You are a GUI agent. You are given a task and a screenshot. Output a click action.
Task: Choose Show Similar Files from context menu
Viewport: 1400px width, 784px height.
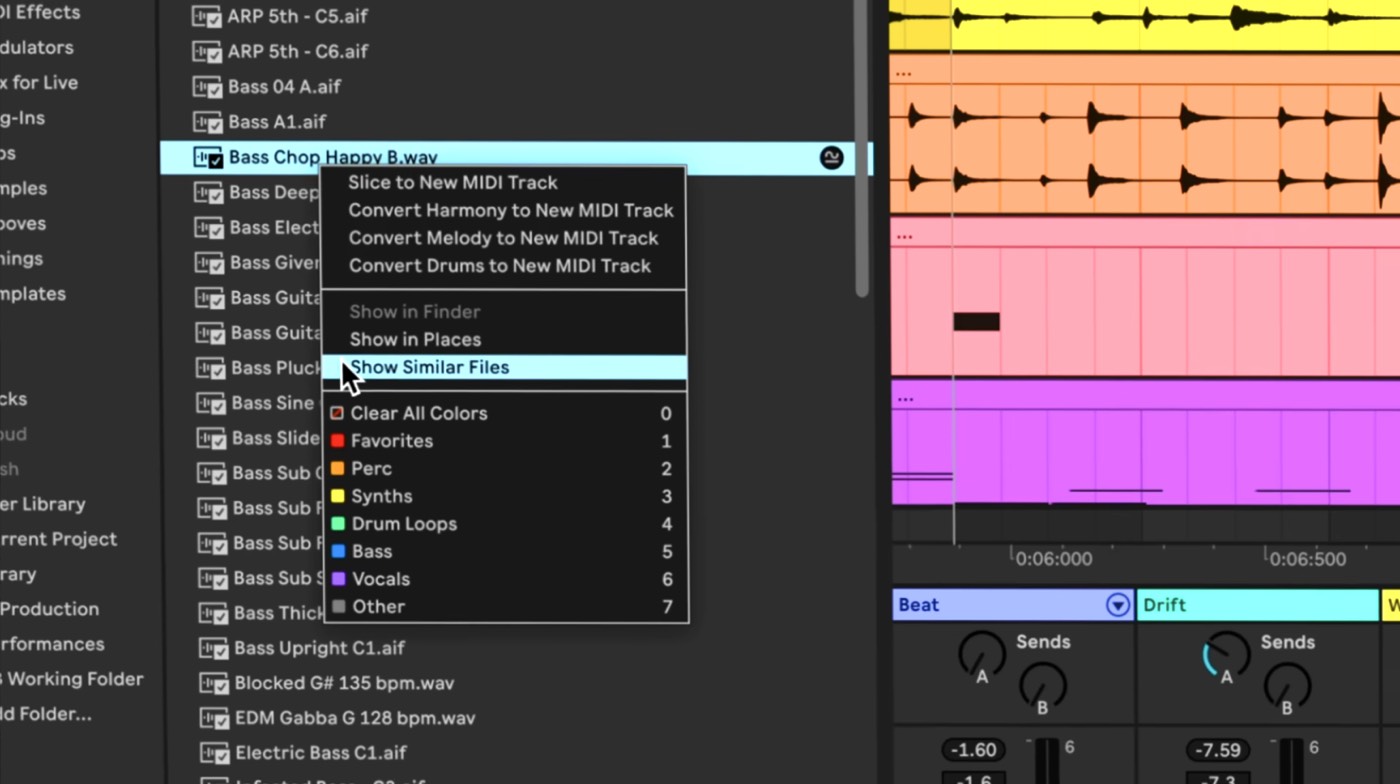pyautogui.click(x=429, y=367)
